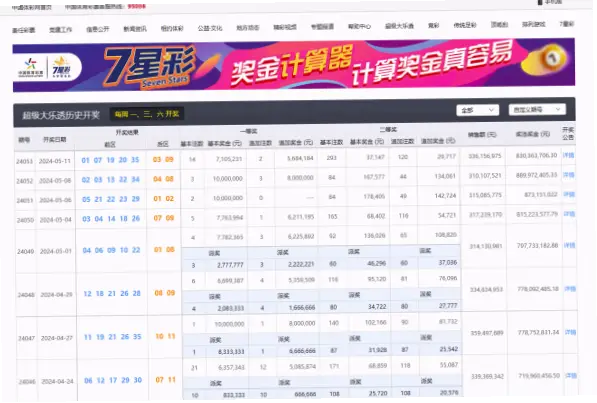Click back-zone ball 10 in draw 24047
The height and width of the screenshot is (403, 597).
(x=159, y=336)
